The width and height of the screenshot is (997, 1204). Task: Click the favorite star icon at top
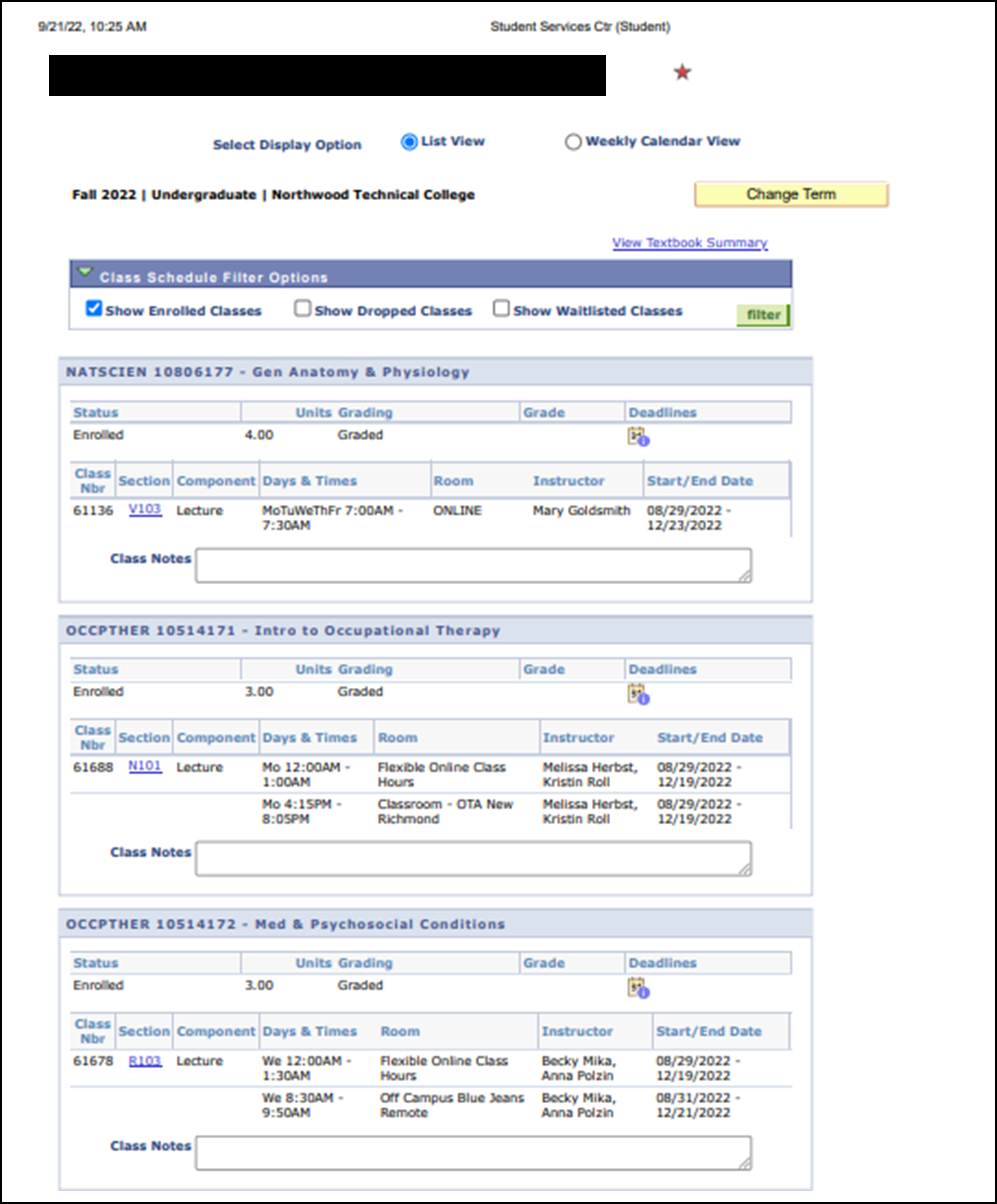click(x=681, y=72)
